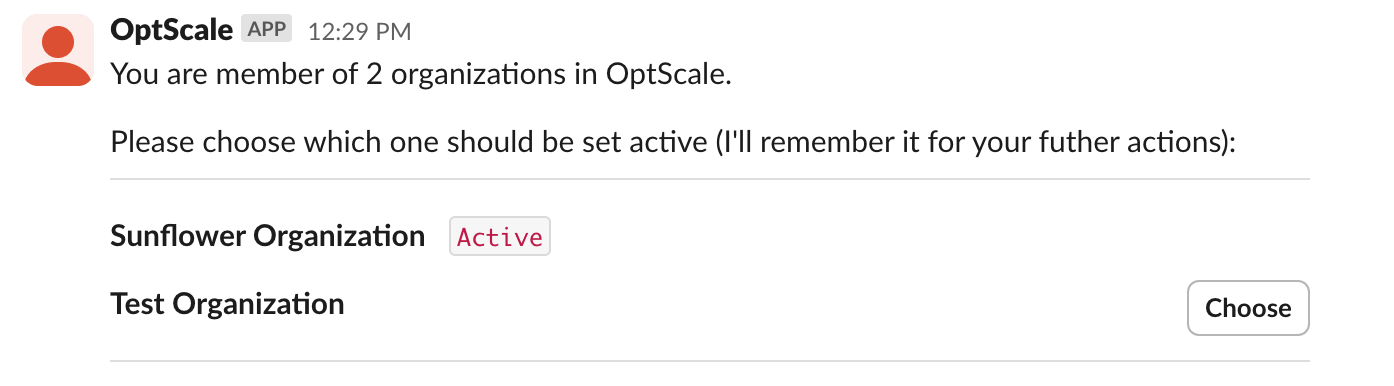This screenshot has height=386, width=1394.
Task: Click the divider line below Test Organization
Action: click(x=710, y=360)
